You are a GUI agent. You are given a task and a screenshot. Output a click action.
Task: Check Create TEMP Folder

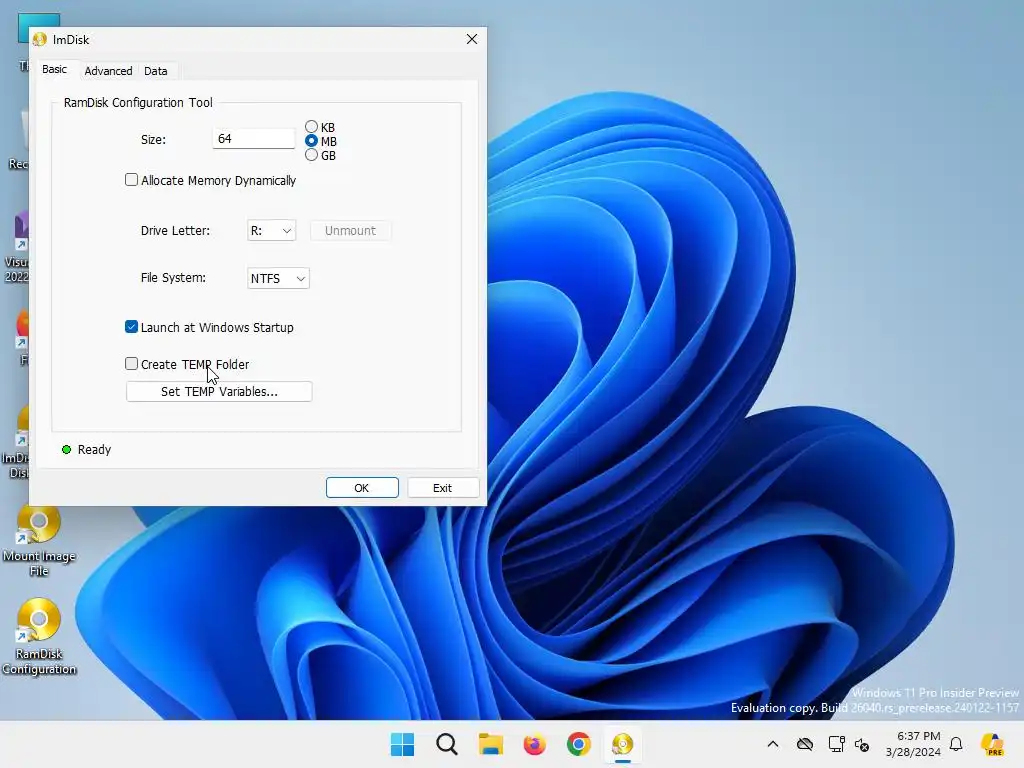pos(131,364)
